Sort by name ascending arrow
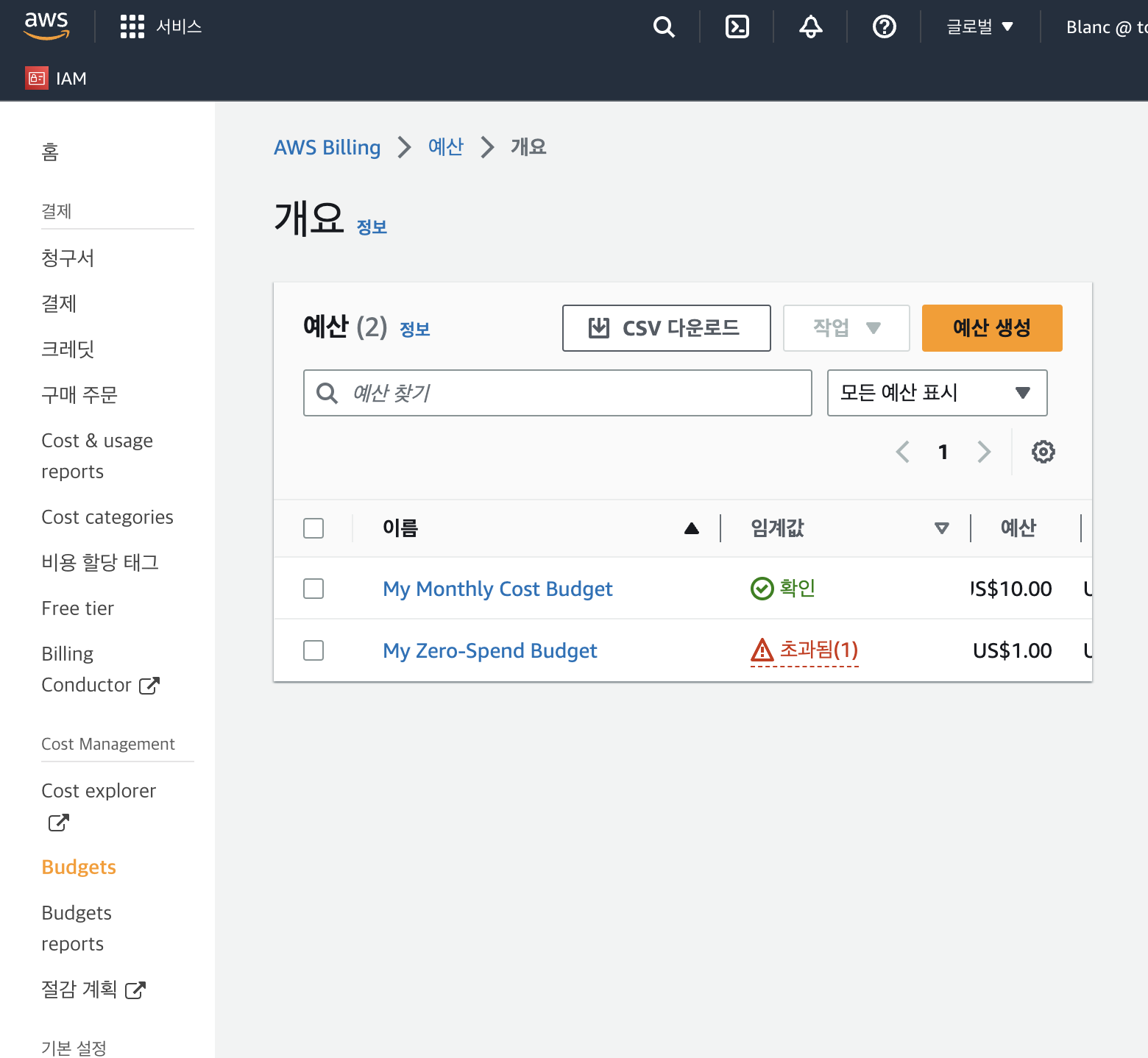The width and height of the screenshot is (1148, 1058). (692, 528)
